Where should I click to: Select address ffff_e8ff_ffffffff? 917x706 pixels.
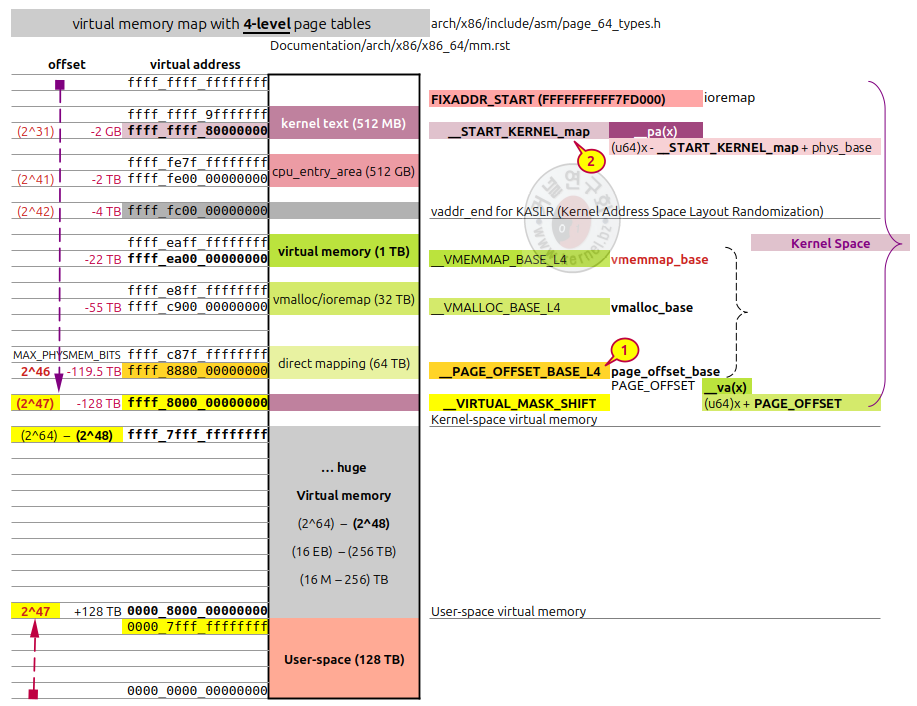click(x=198, y=290)
